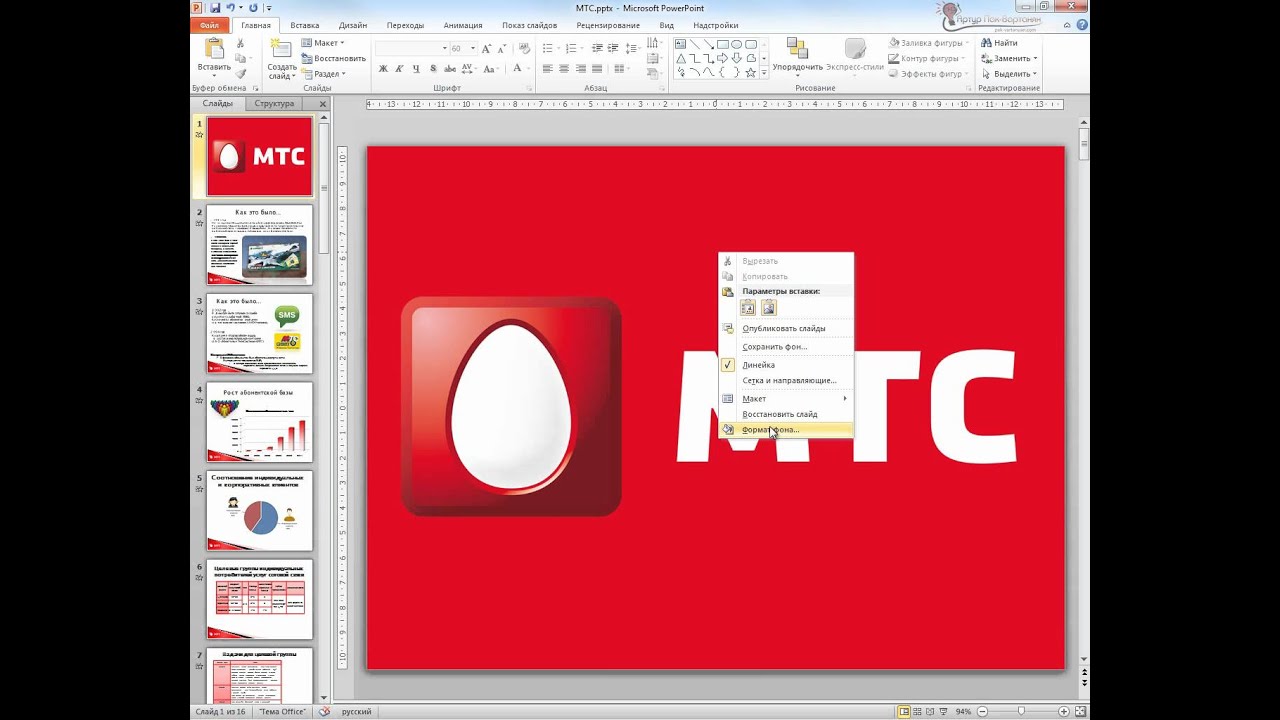Select slide 4 thumbnail Рост абонентской базы
Image resolution: width=1280 pixels, height=720 pixels.
click(259, 421)
